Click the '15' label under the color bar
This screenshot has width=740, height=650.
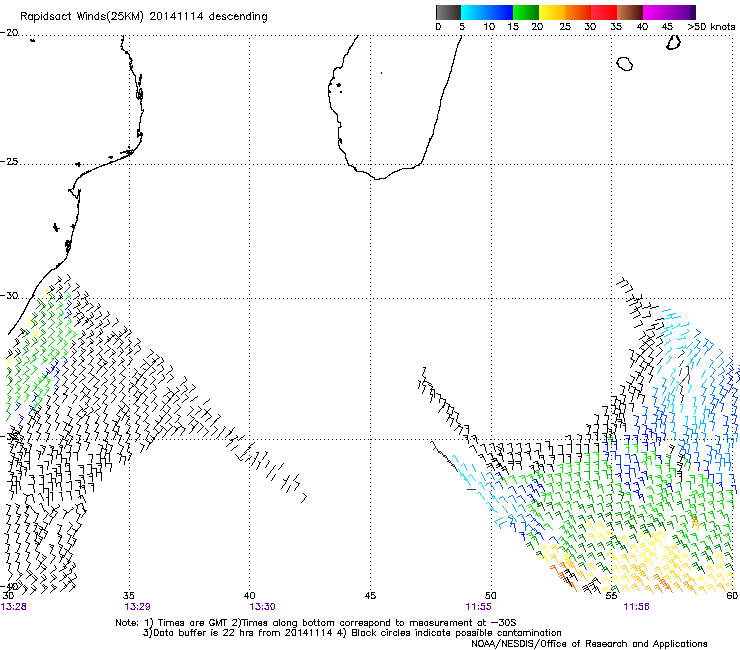tap(513, 27)
